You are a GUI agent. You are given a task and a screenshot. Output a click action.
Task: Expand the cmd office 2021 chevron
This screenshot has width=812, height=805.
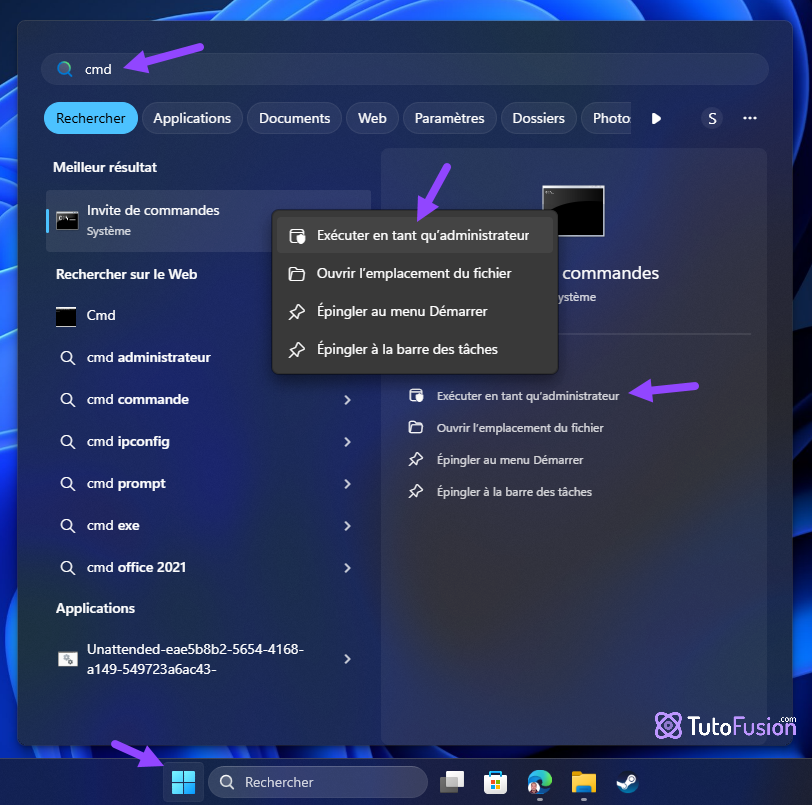pos(347,568)
